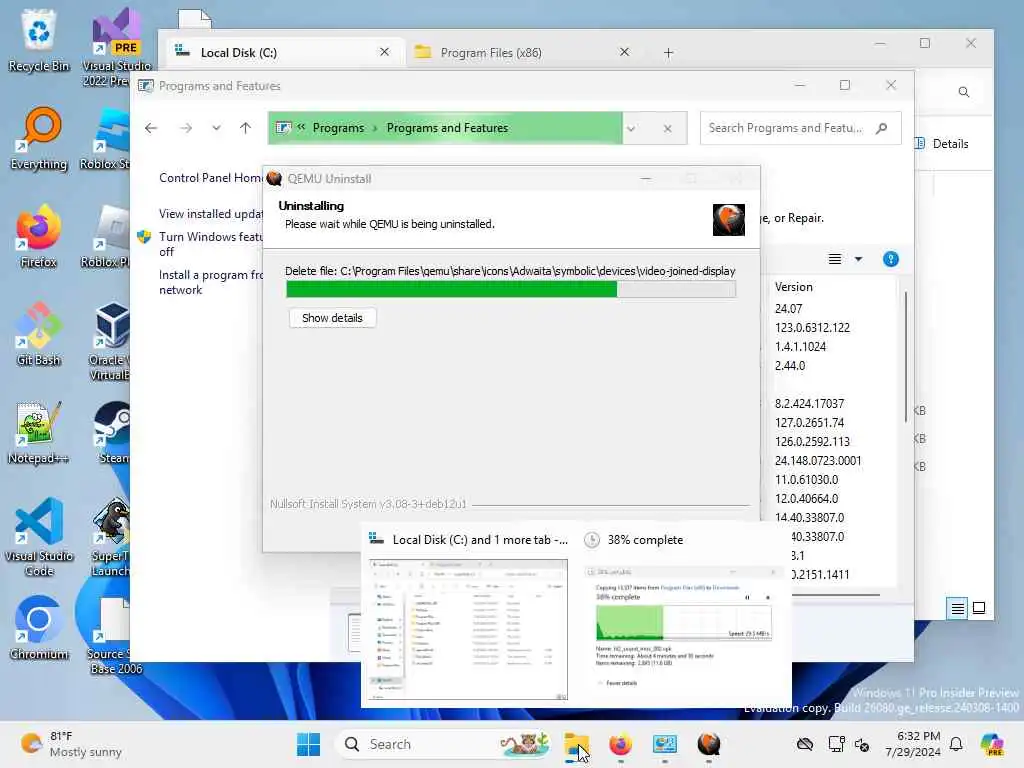Click Show details in QEMU Uninstall
Screen dimensions: 1024x768
pos(332,318)
